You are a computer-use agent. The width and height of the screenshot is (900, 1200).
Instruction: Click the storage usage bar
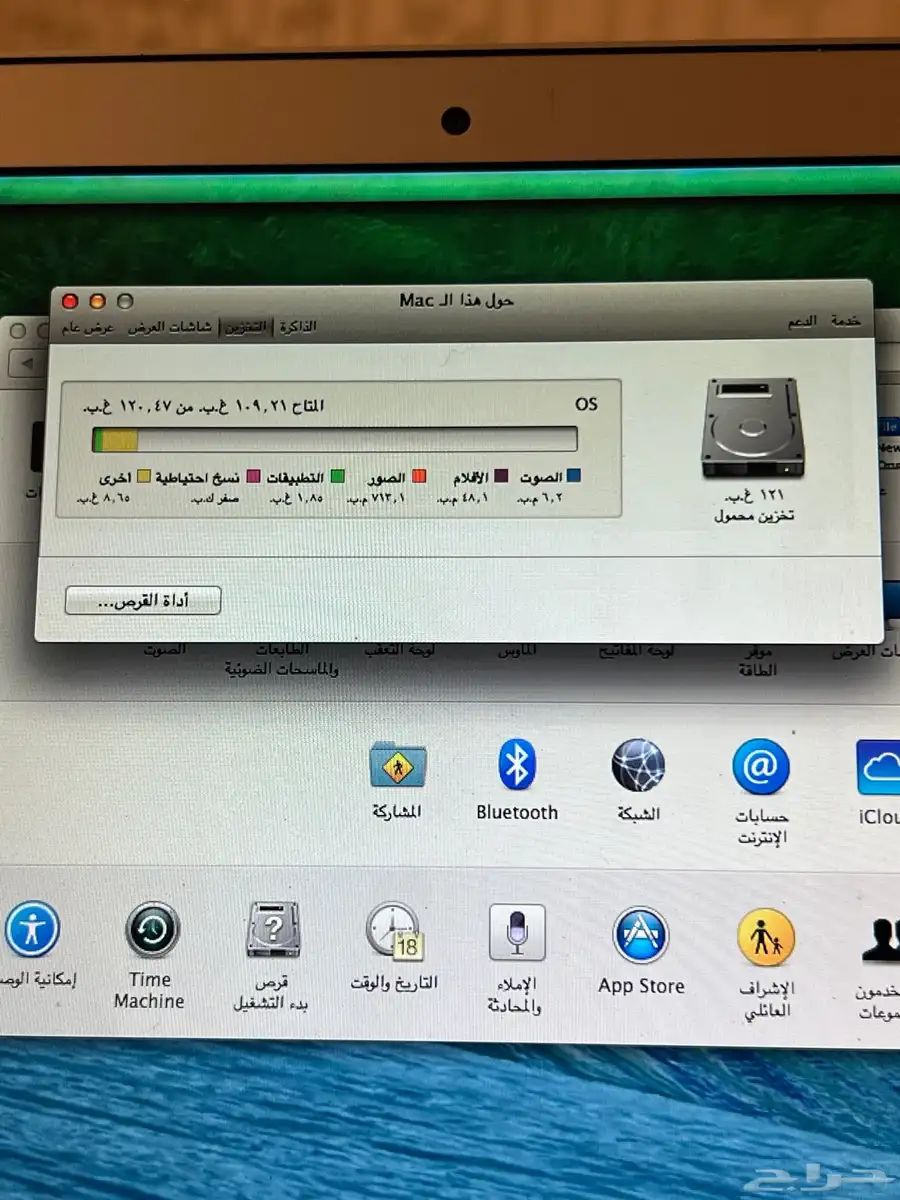point(334,440)
